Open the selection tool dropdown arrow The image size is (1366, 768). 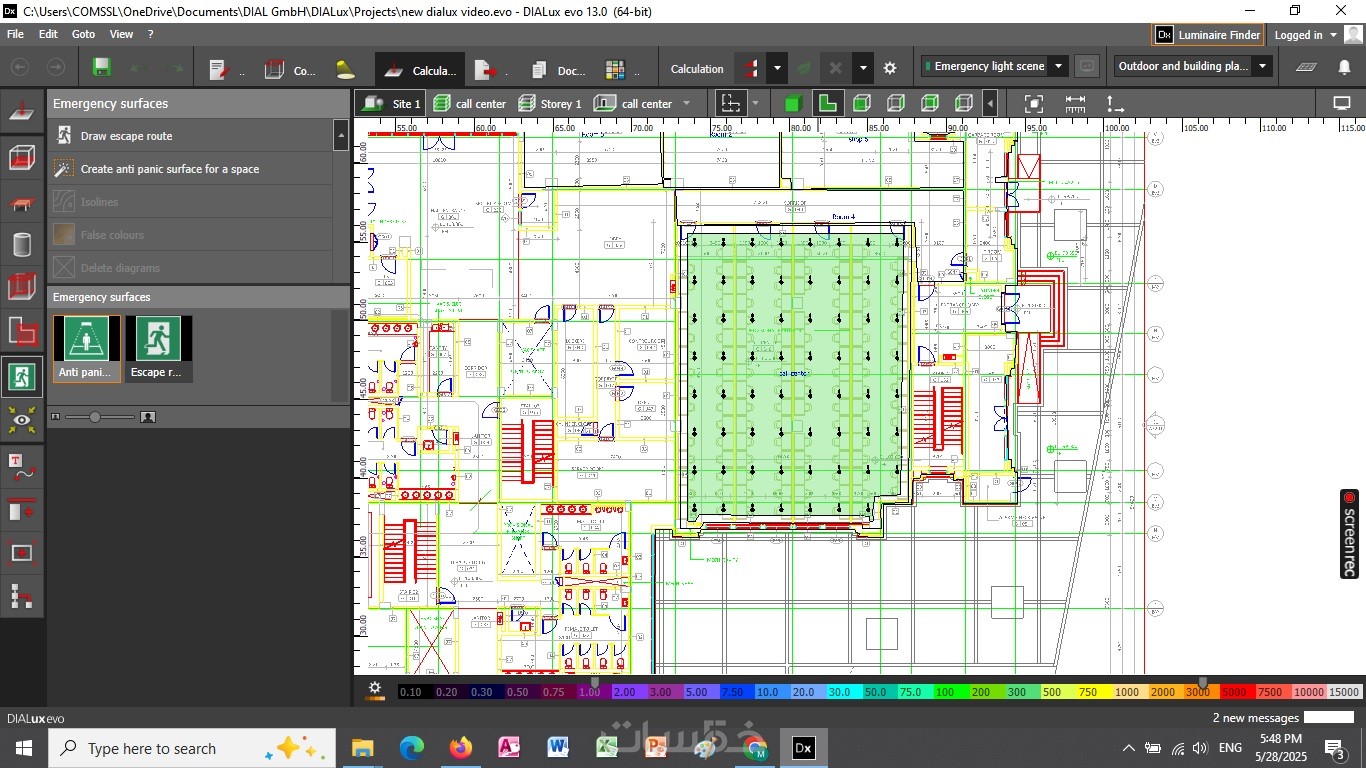click(755, 104)
